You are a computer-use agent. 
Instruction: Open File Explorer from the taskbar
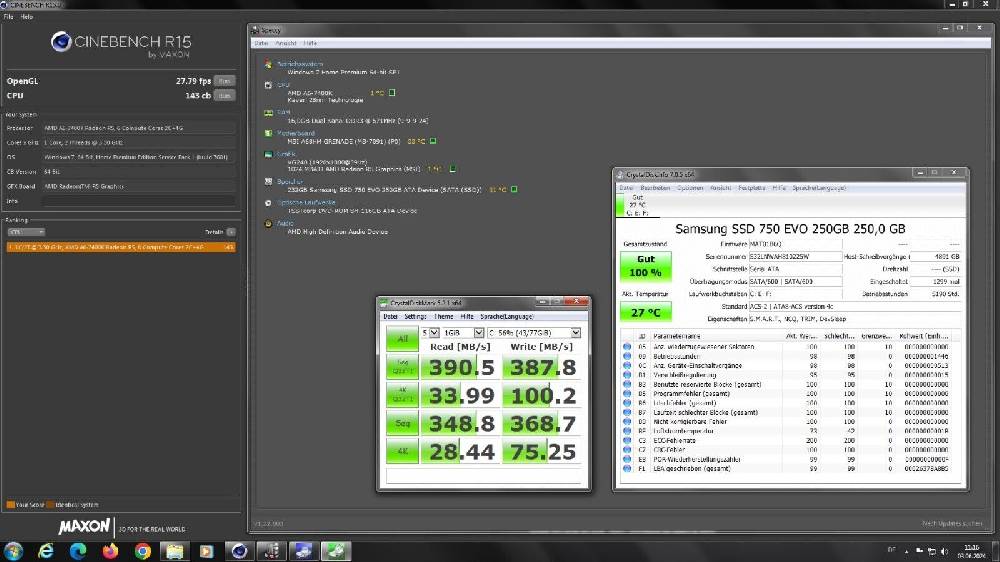[175, 551]
